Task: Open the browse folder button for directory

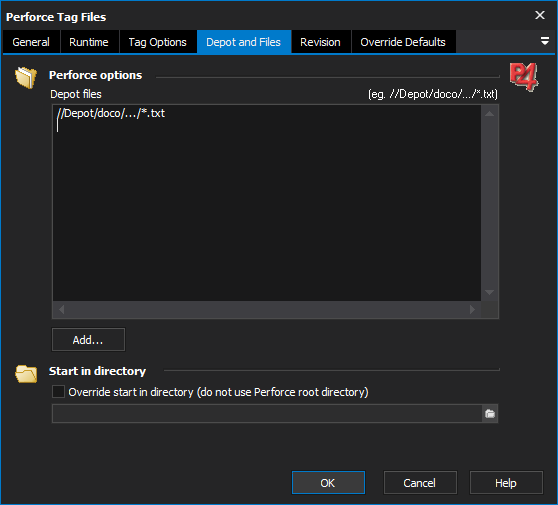Action: (x=490, y=414)
